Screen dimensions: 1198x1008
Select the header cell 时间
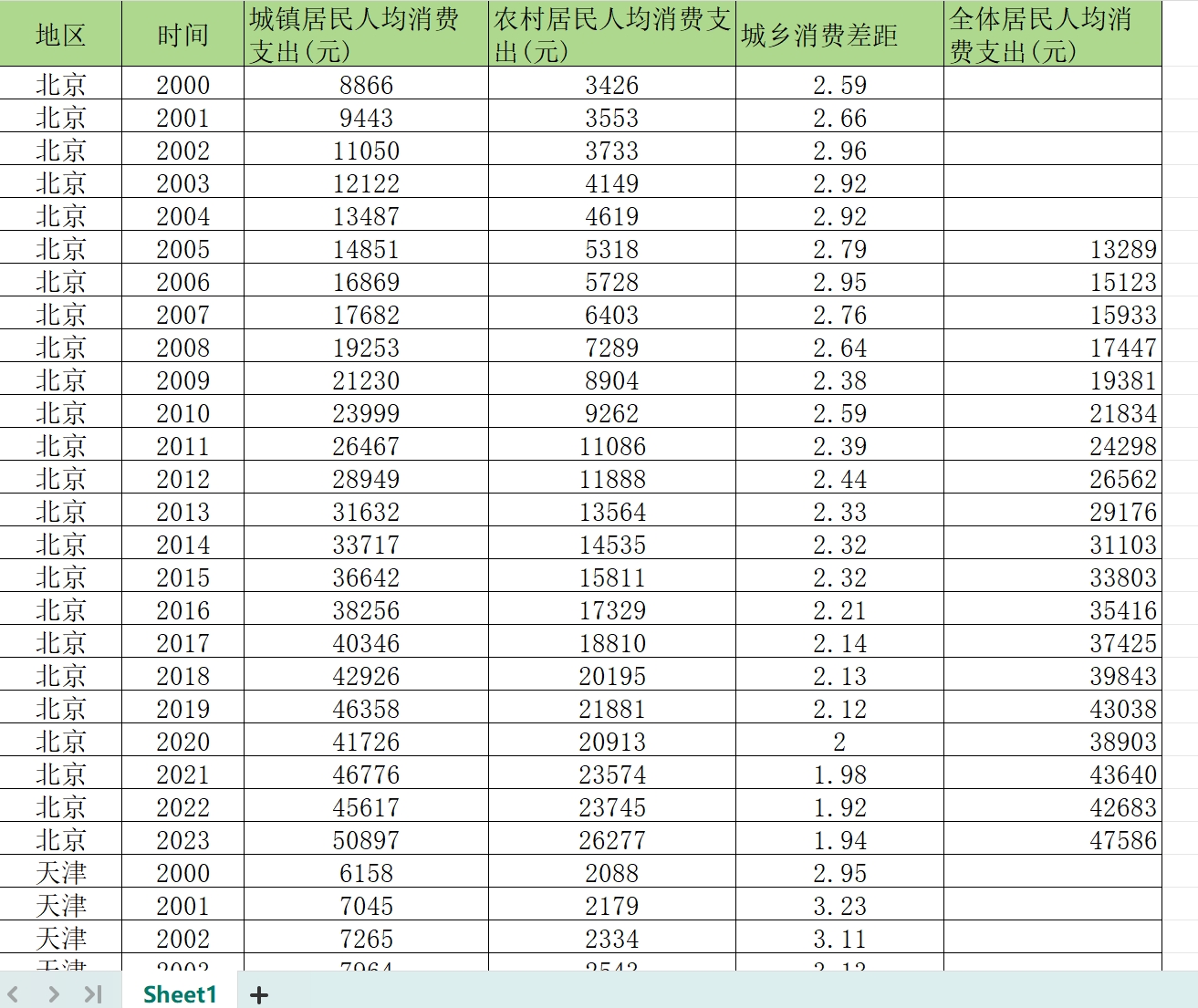click(182, 34)
